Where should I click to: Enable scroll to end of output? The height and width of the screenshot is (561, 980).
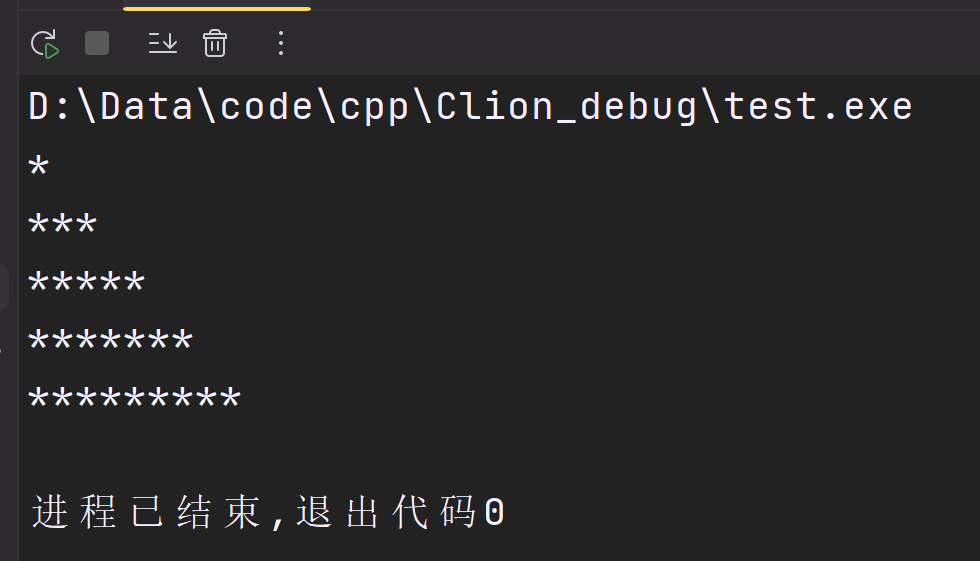coord(162,43)
